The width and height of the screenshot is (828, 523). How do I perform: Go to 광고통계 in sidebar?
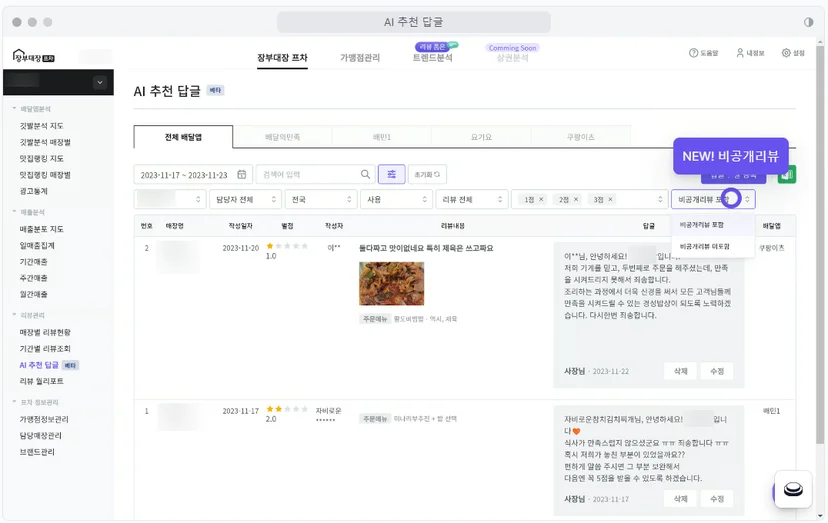coord(33,191)
